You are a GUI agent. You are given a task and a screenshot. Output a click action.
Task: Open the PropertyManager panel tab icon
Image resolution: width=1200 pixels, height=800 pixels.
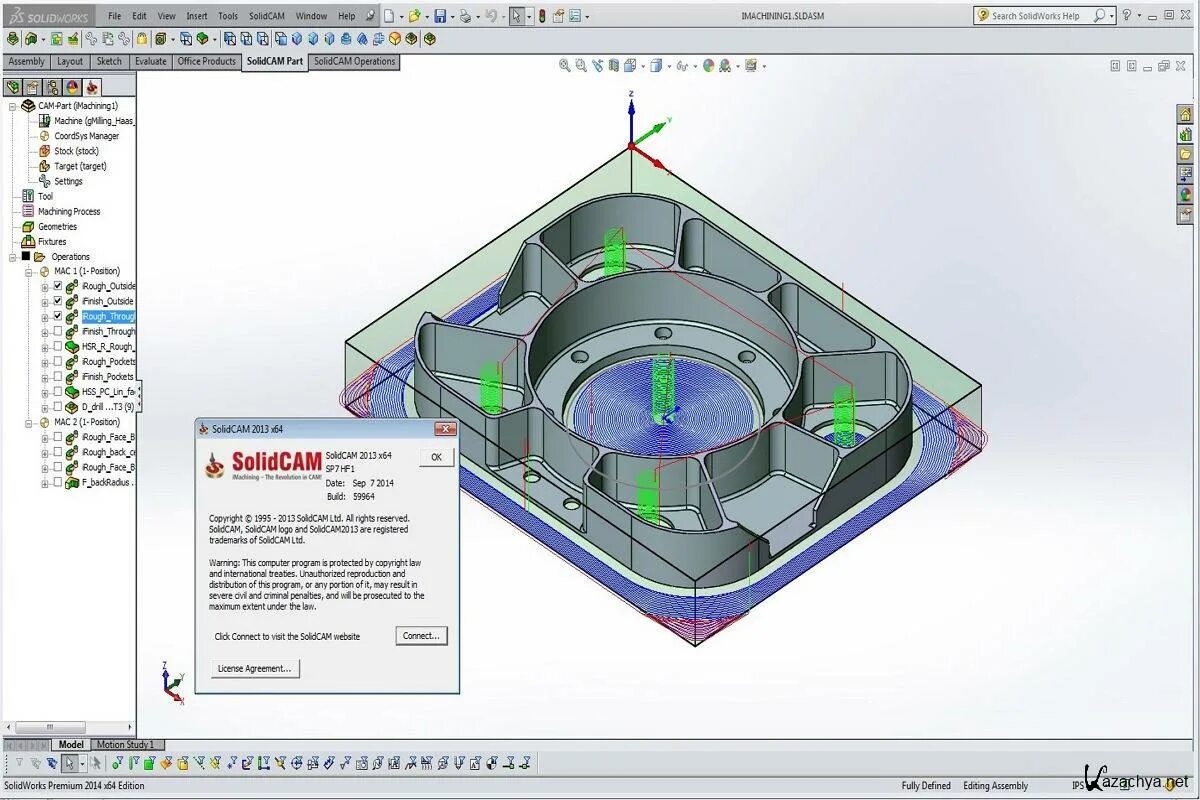(33, 88)
